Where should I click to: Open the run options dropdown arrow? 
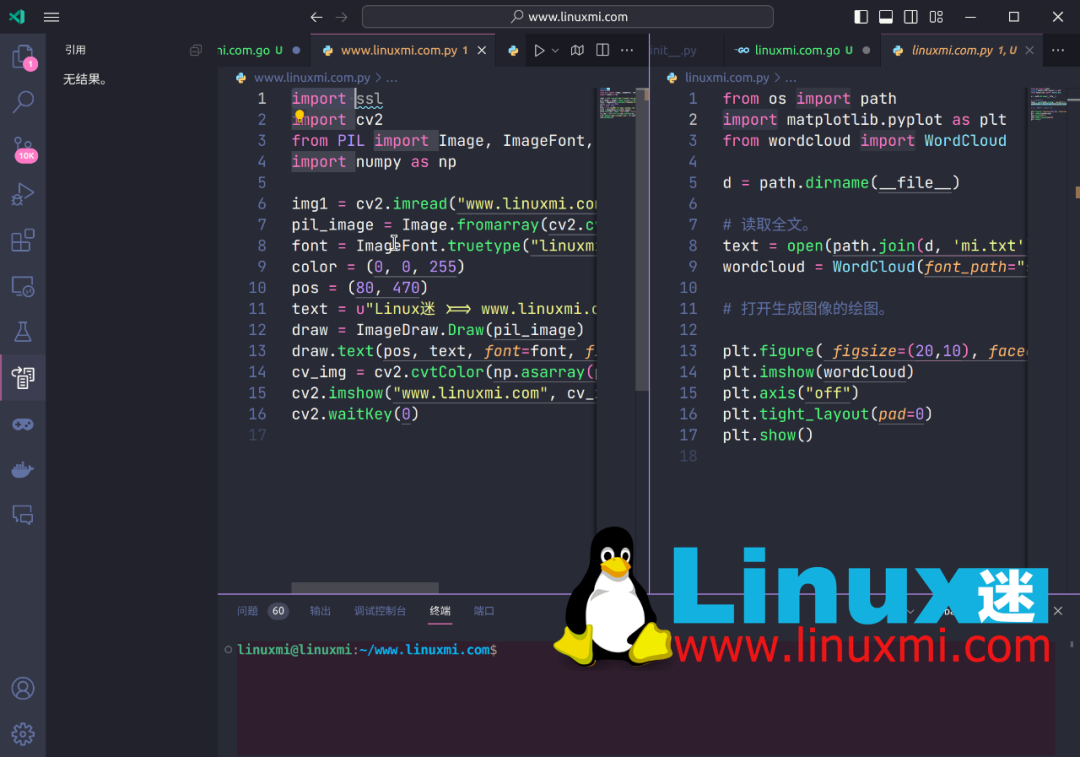pyautogui.click(x=555, y=50)
